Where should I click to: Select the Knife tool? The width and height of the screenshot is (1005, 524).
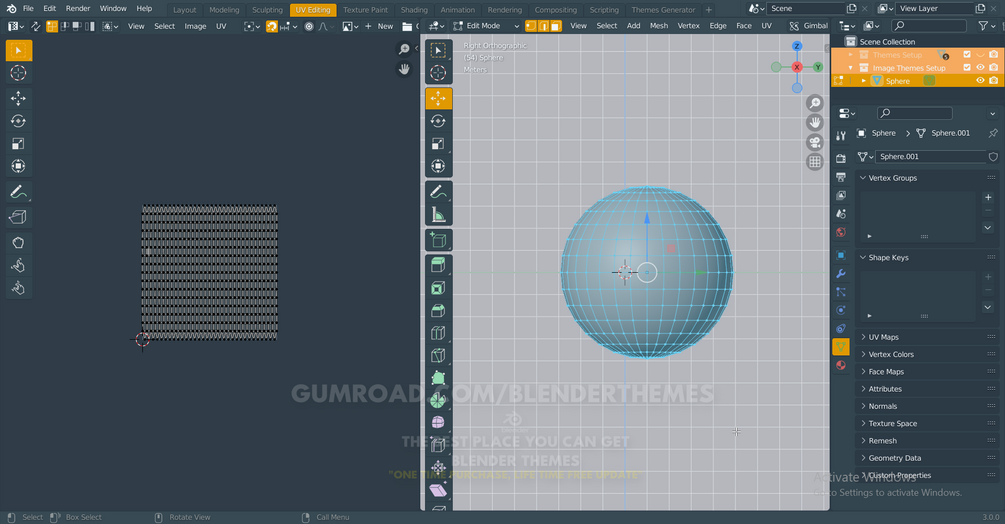pos(438,356)
